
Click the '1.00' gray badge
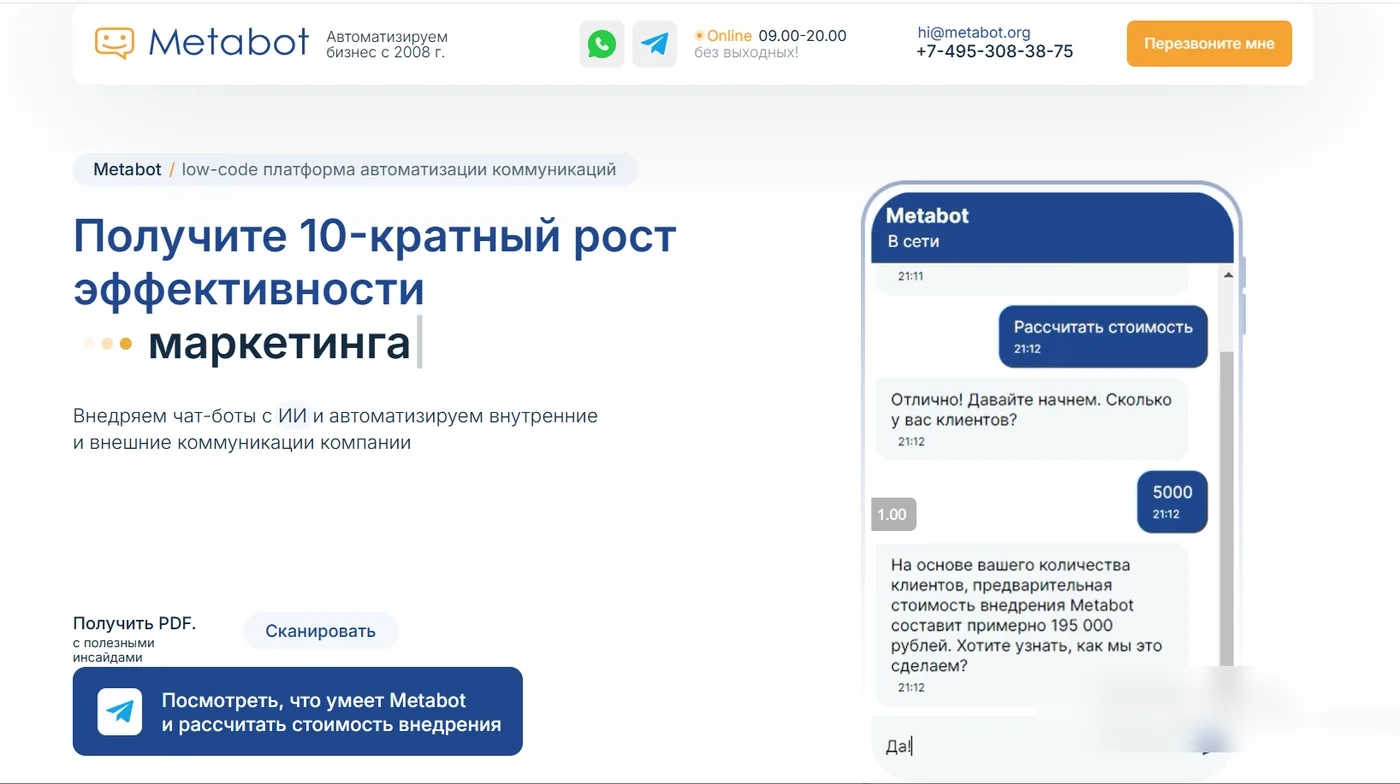[x=892, y=515]
